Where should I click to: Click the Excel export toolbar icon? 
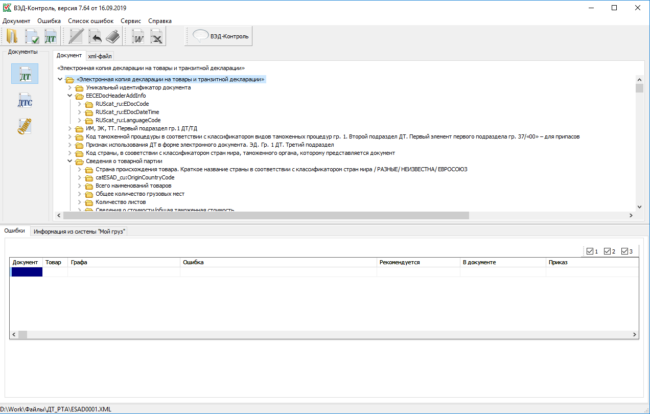click(157, 36)
